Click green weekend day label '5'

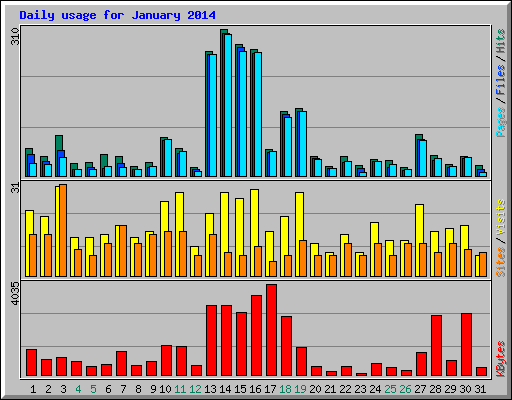coord(93,389)
